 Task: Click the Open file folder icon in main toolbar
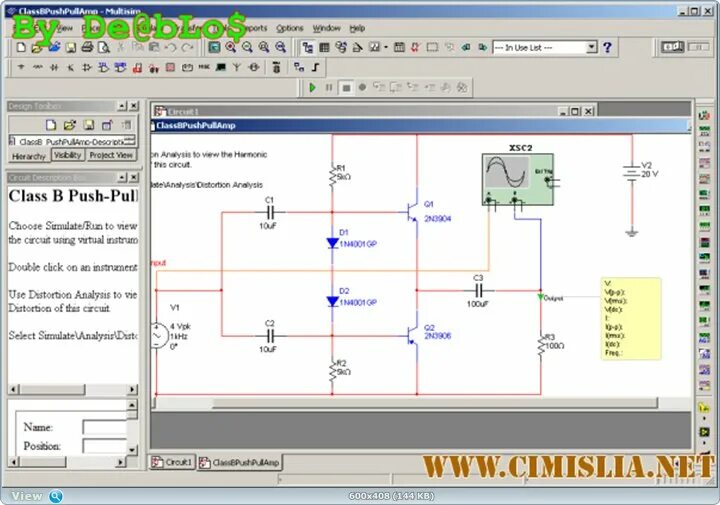[x=37, y=47]
